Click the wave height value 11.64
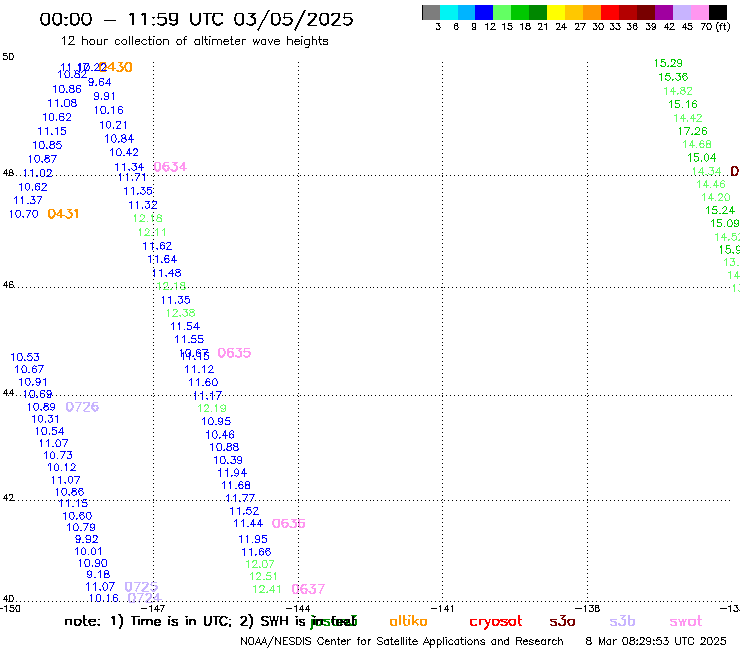This screenshot has height=650, width=740. click(x=162, y=259)
